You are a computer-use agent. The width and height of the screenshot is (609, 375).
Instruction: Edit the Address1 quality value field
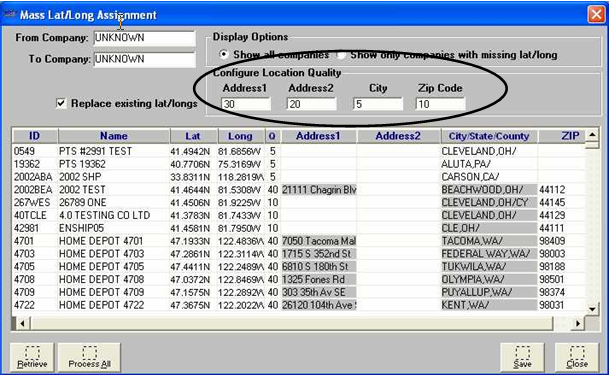point(246,104)
